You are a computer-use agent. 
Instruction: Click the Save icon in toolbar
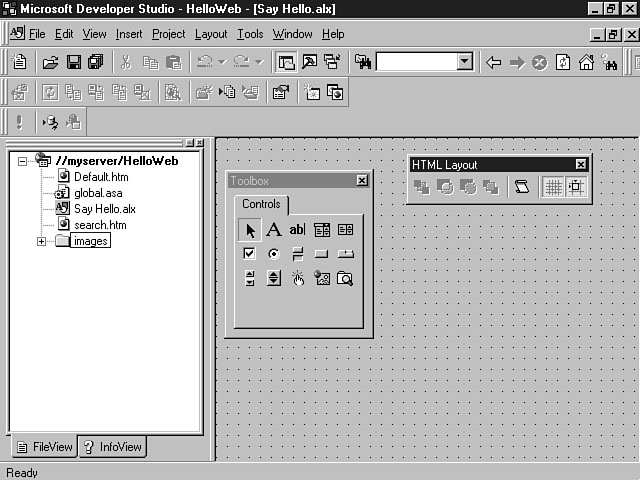(73, 62)
